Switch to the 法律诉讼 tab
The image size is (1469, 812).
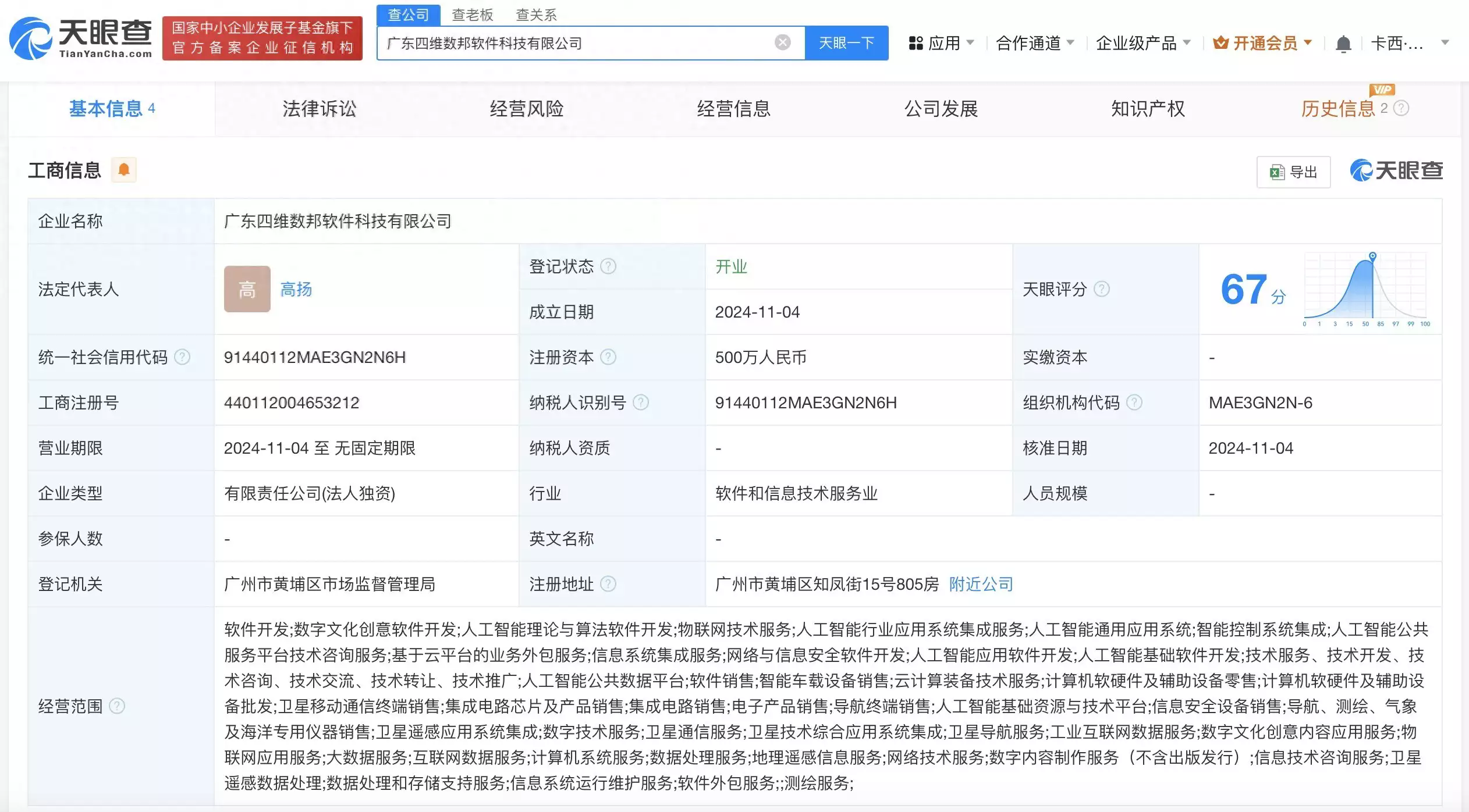[319, 109]
